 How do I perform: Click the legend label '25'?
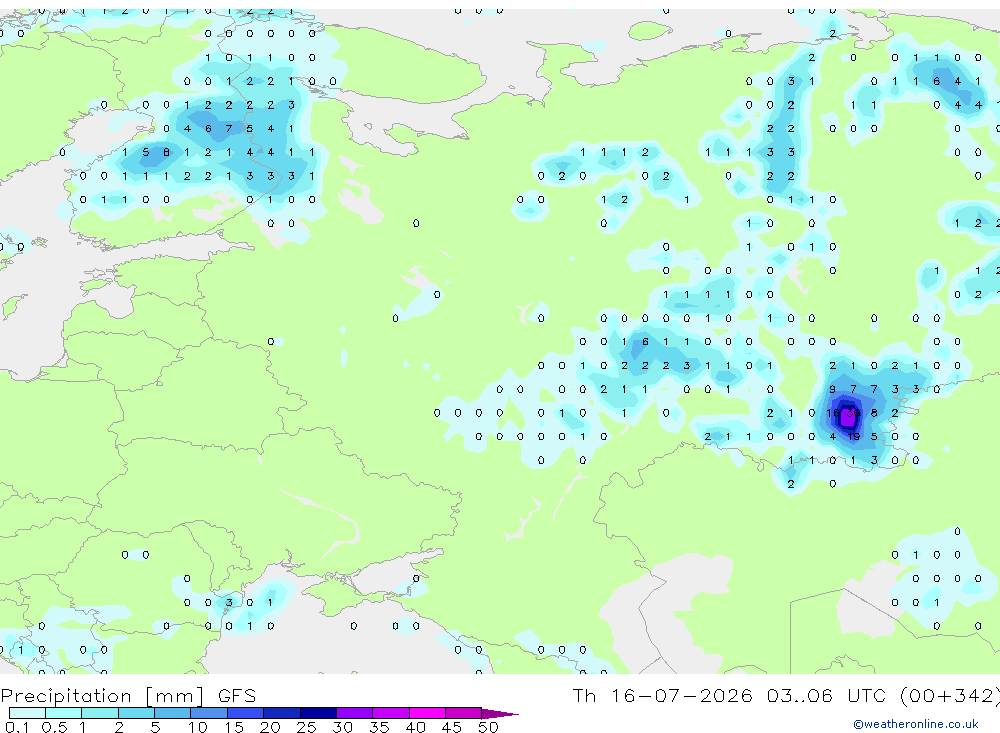306,727
